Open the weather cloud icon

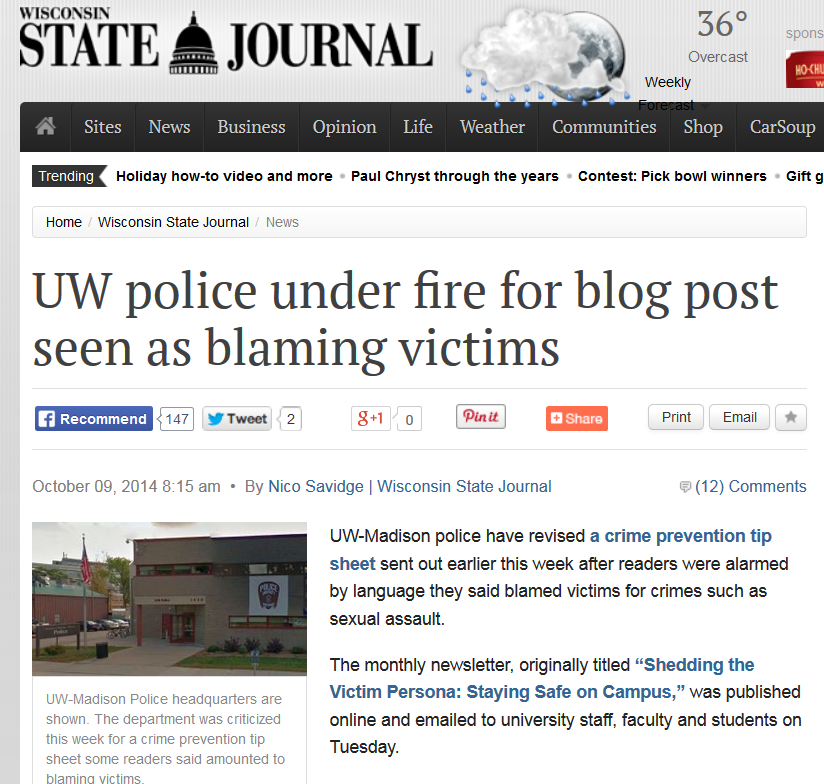click(x=544, y=57)
